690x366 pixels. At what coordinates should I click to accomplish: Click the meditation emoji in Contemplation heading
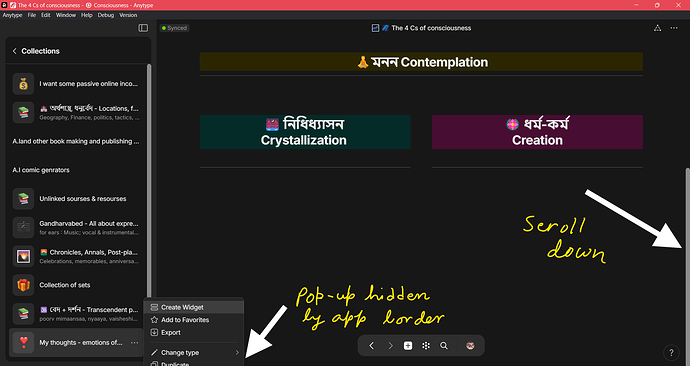[363, 62]
